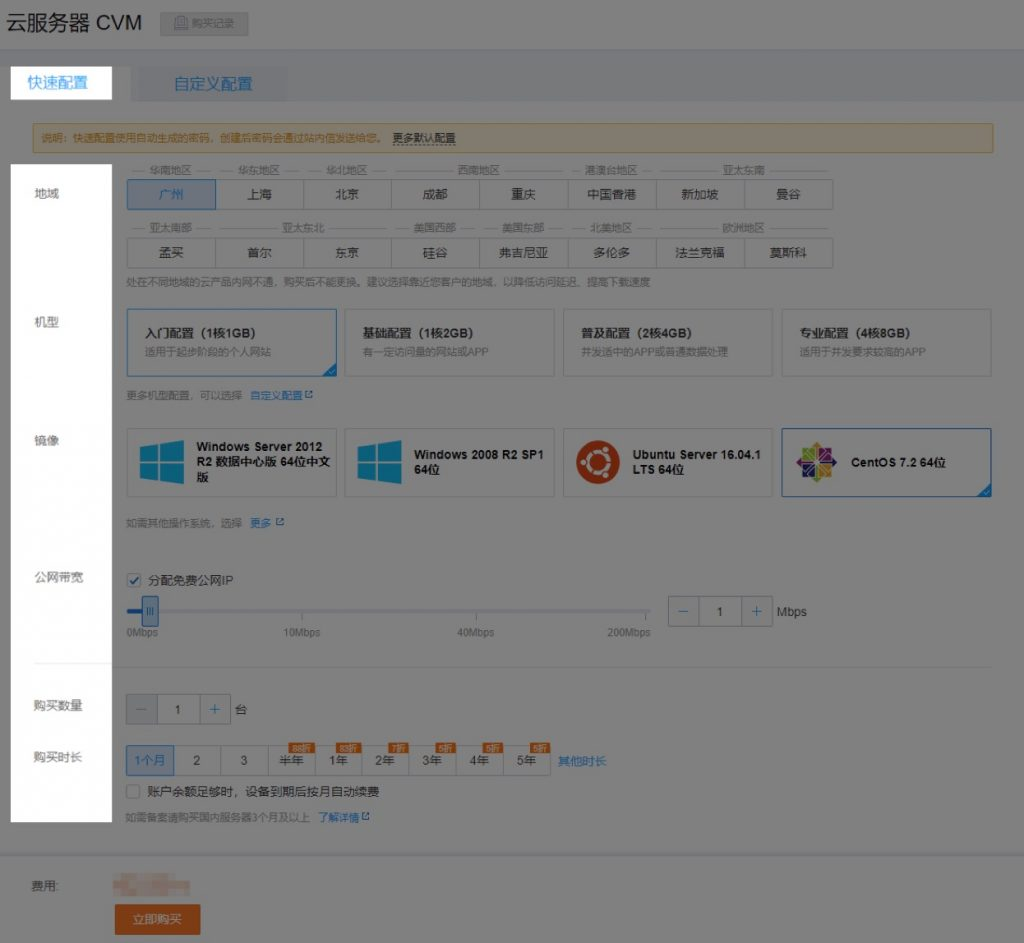The height and width of the screenshot is (943, 1024).
Task: Choose the 硅谷 region
Action: [x=436, y=253]
